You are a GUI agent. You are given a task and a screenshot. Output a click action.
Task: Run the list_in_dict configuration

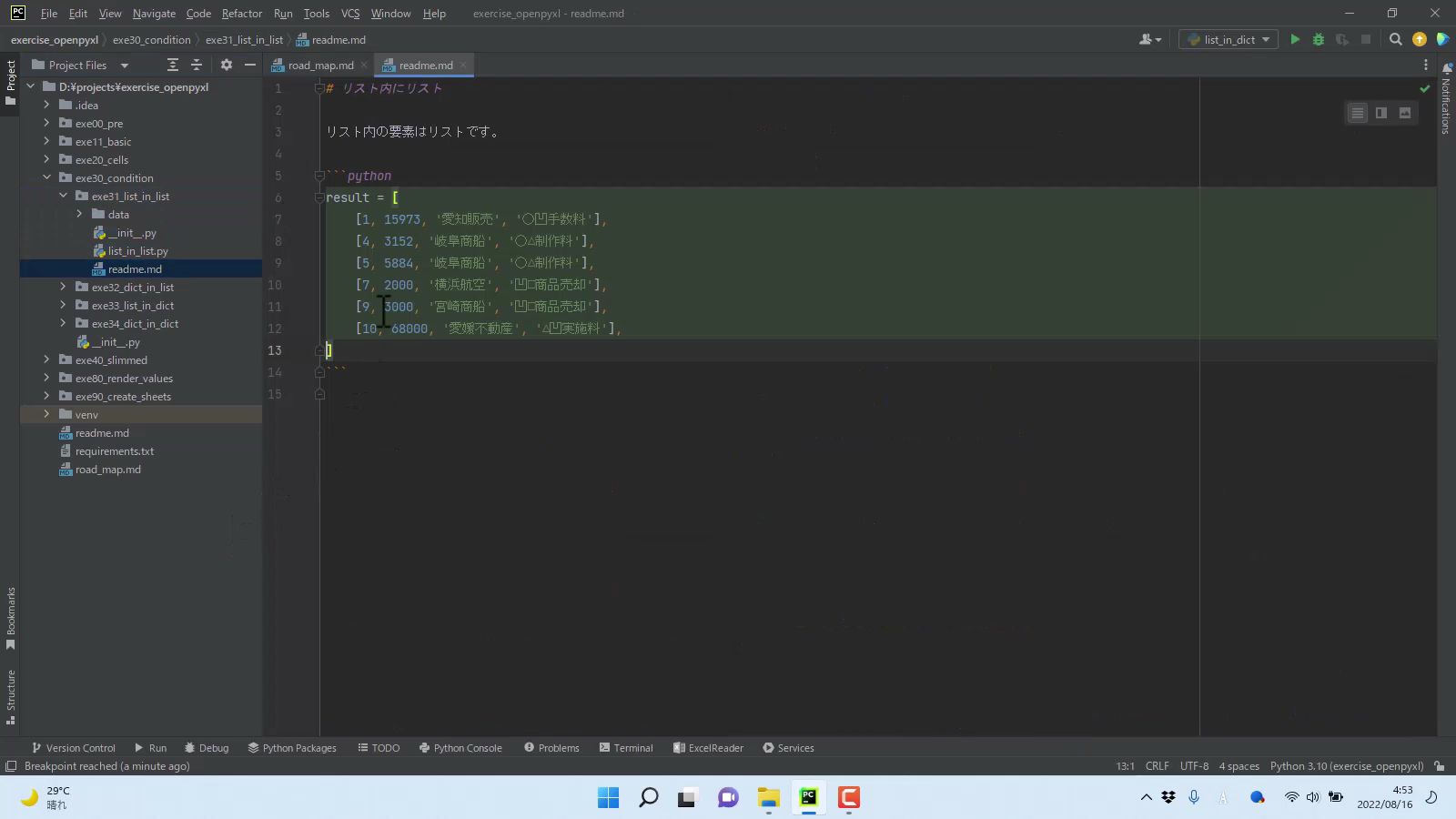1295,39
